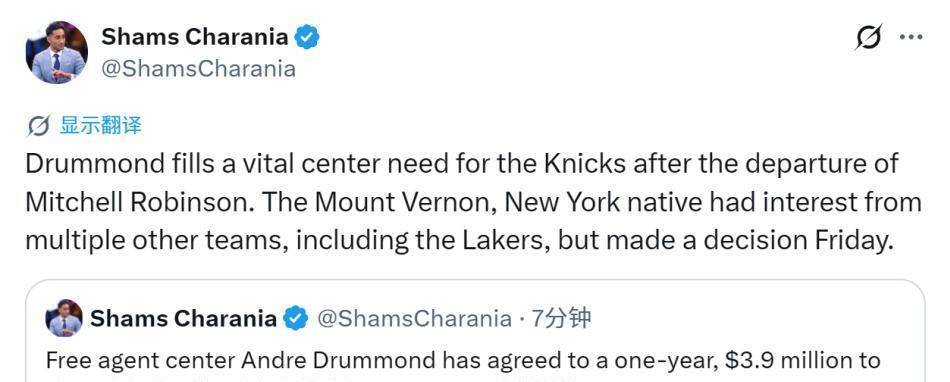The height and width of the screenshot is (382, 950).
Task: Click the Grok icon at top right
Action: pos(869,37)
